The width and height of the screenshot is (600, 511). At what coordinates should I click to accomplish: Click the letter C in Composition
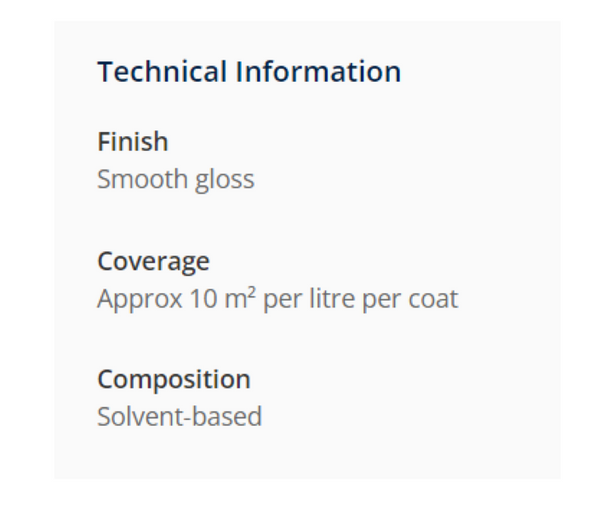(x=104, y=380)
